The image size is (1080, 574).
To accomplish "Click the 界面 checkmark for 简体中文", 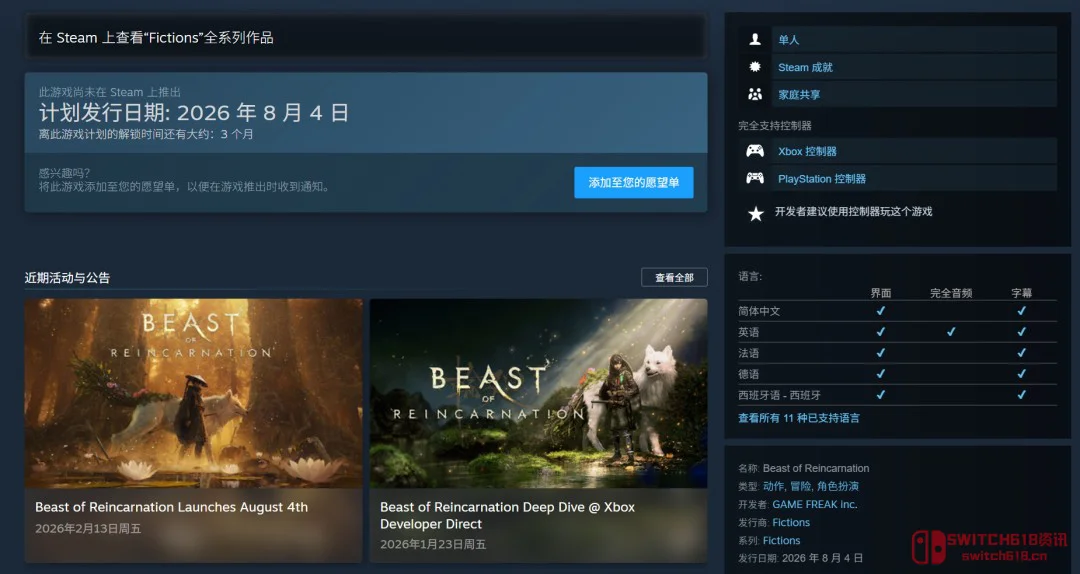I will pyautogui.click(x=880, y=311).
